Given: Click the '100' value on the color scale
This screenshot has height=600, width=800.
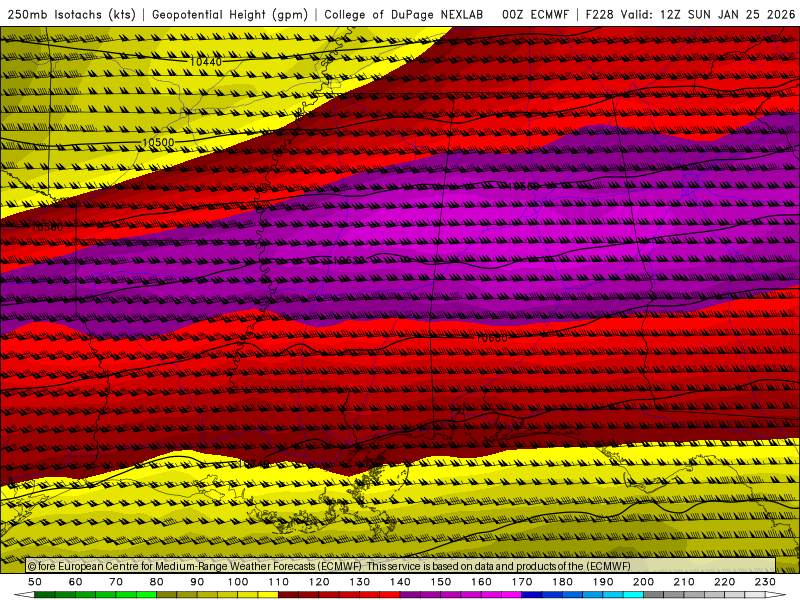Looking at the screenshot, I should pyautogui.click(x=238, y=582).
